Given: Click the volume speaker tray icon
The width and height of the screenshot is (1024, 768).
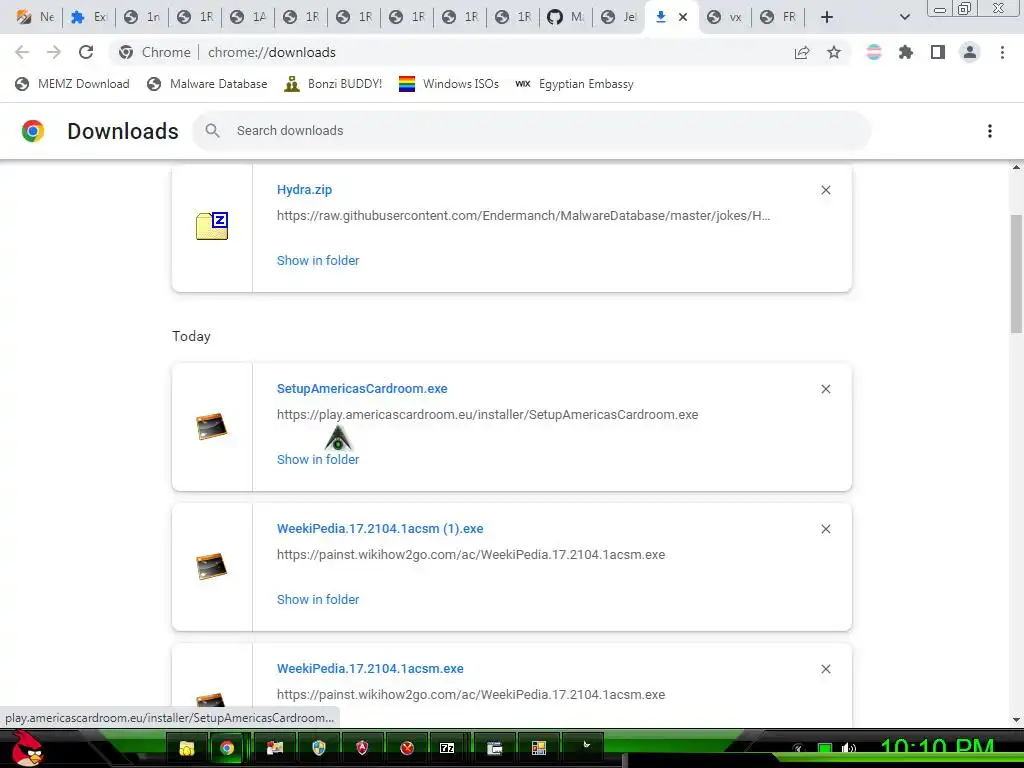Looking at the screenshot, I should [x=849, y=749].
